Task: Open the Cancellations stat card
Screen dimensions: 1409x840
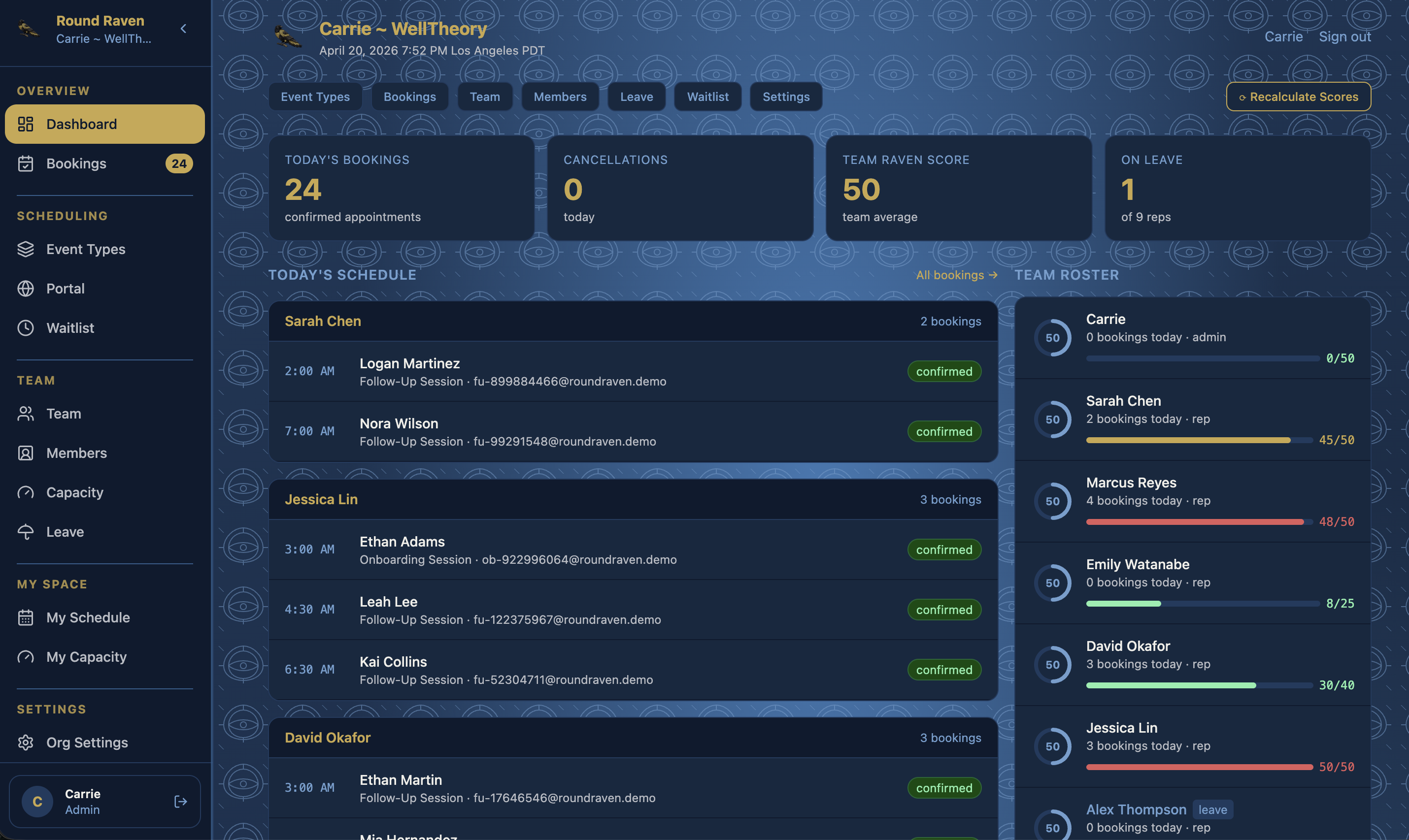Action: [680, 188]
